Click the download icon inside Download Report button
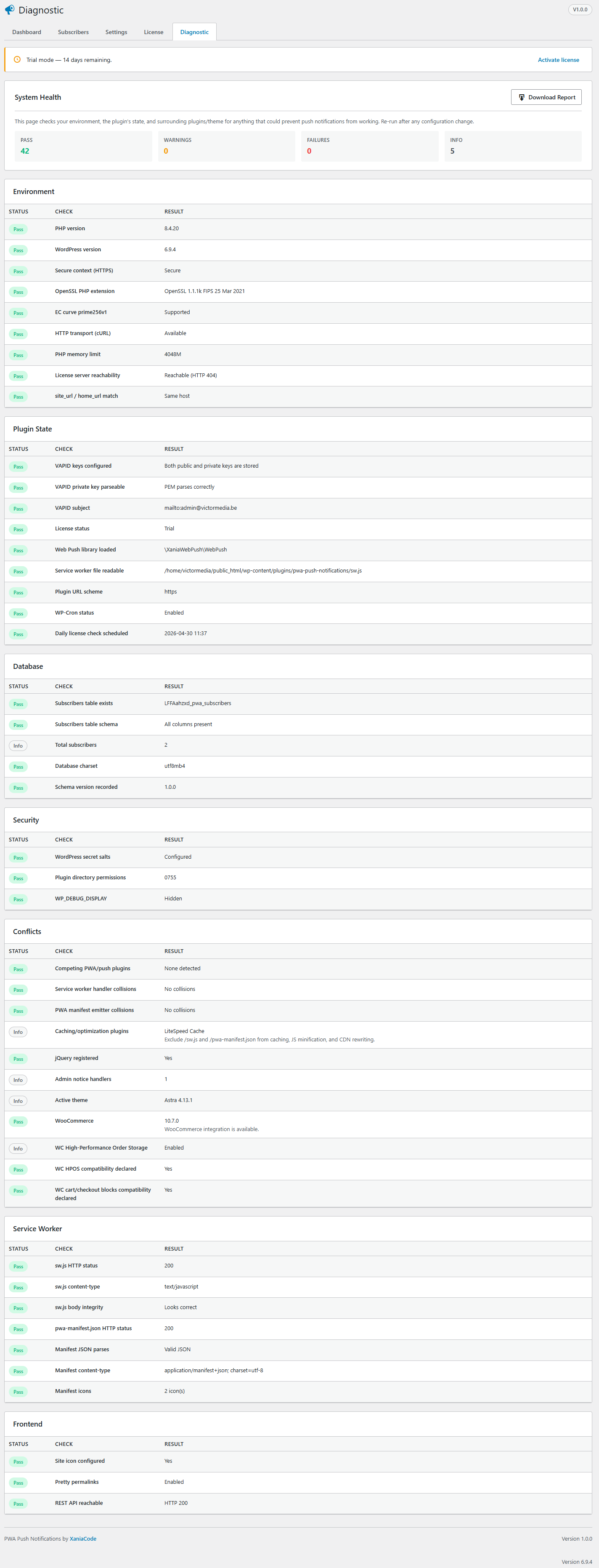Image resolution: width=599 pixels, height=1568 pixels. click(522, 97)
